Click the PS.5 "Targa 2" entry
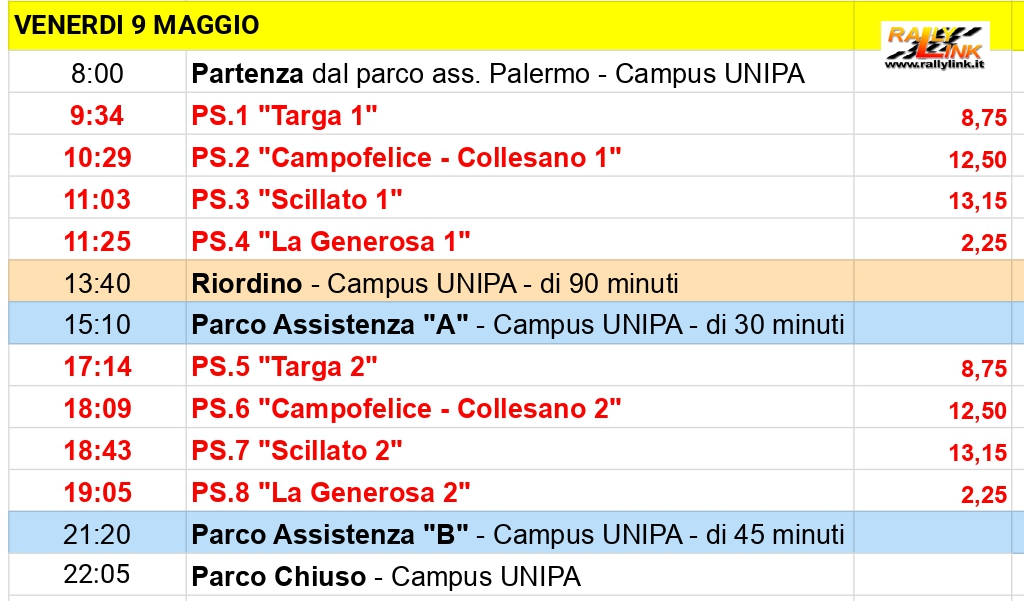Screen dimensions: 1024x601 click(x=284, y=366)
